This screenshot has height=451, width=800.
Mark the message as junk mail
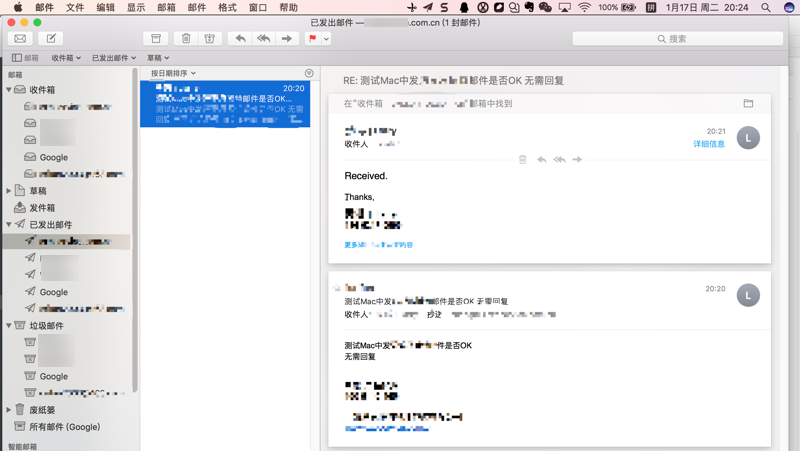[x=210, y=39]
